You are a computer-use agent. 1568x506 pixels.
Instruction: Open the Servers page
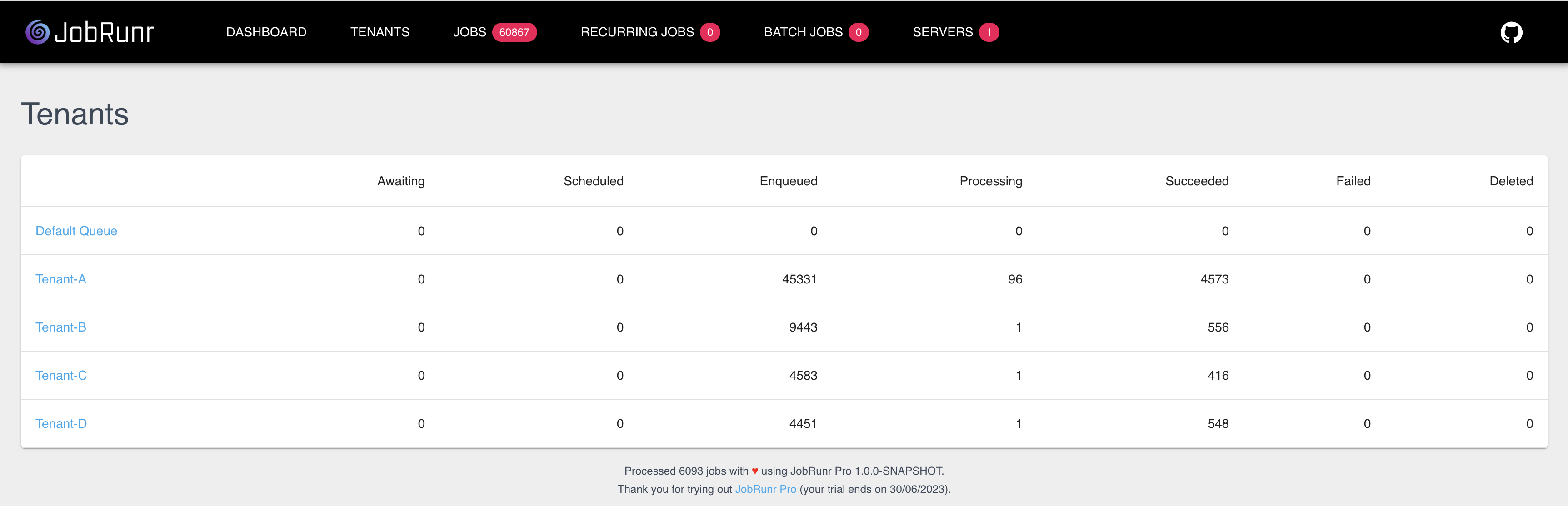pyautogui.click(x=942, y=32)
